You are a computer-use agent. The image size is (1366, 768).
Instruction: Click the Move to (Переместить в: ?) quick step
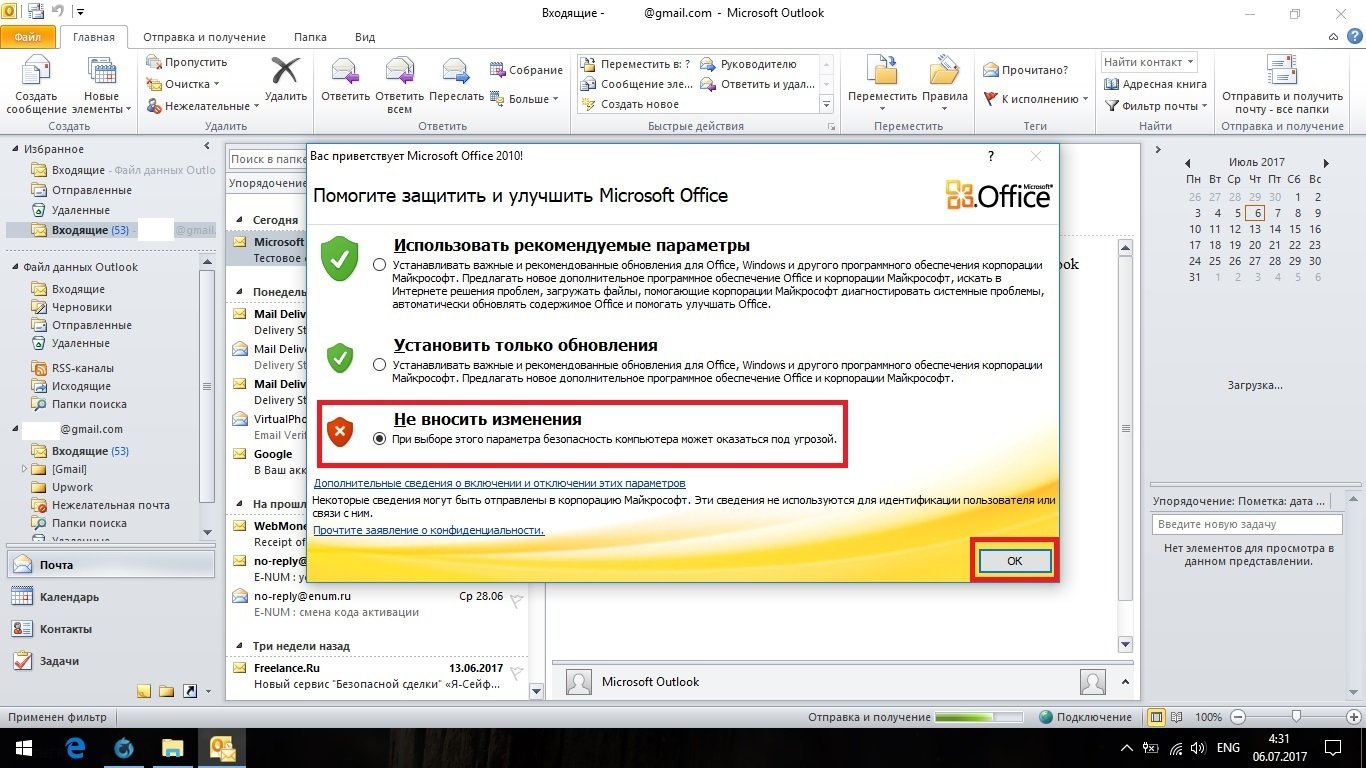(636, 64)
